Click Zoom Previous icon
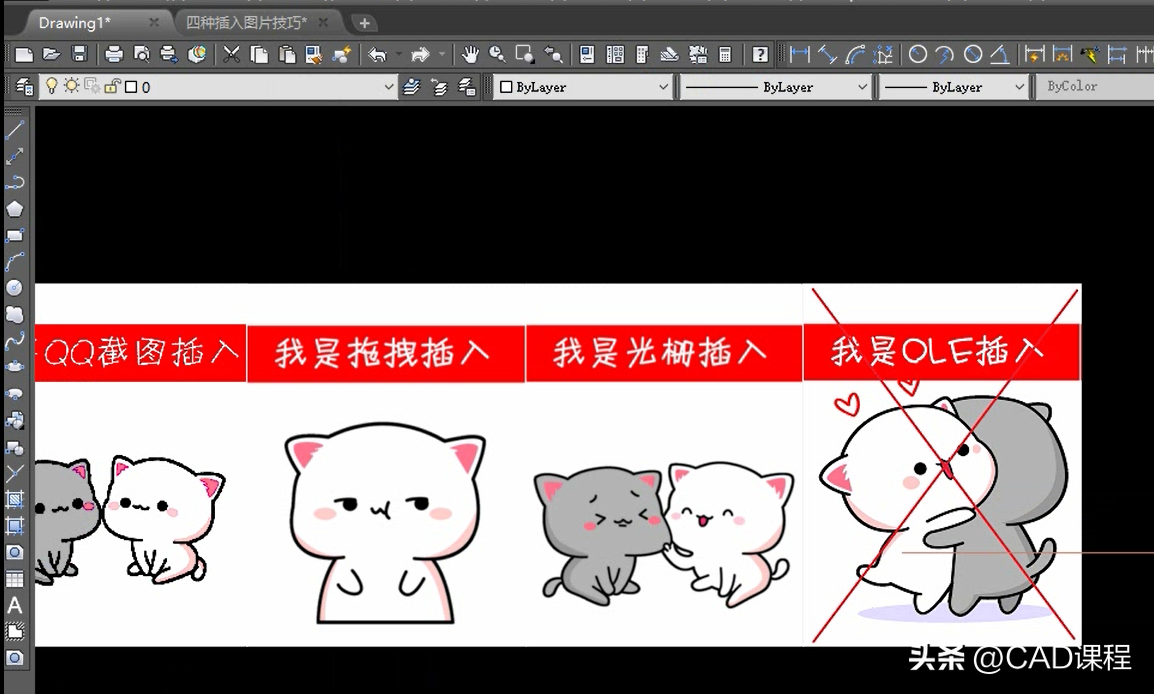Viewport: 1154px width, 694px height. 553,54
